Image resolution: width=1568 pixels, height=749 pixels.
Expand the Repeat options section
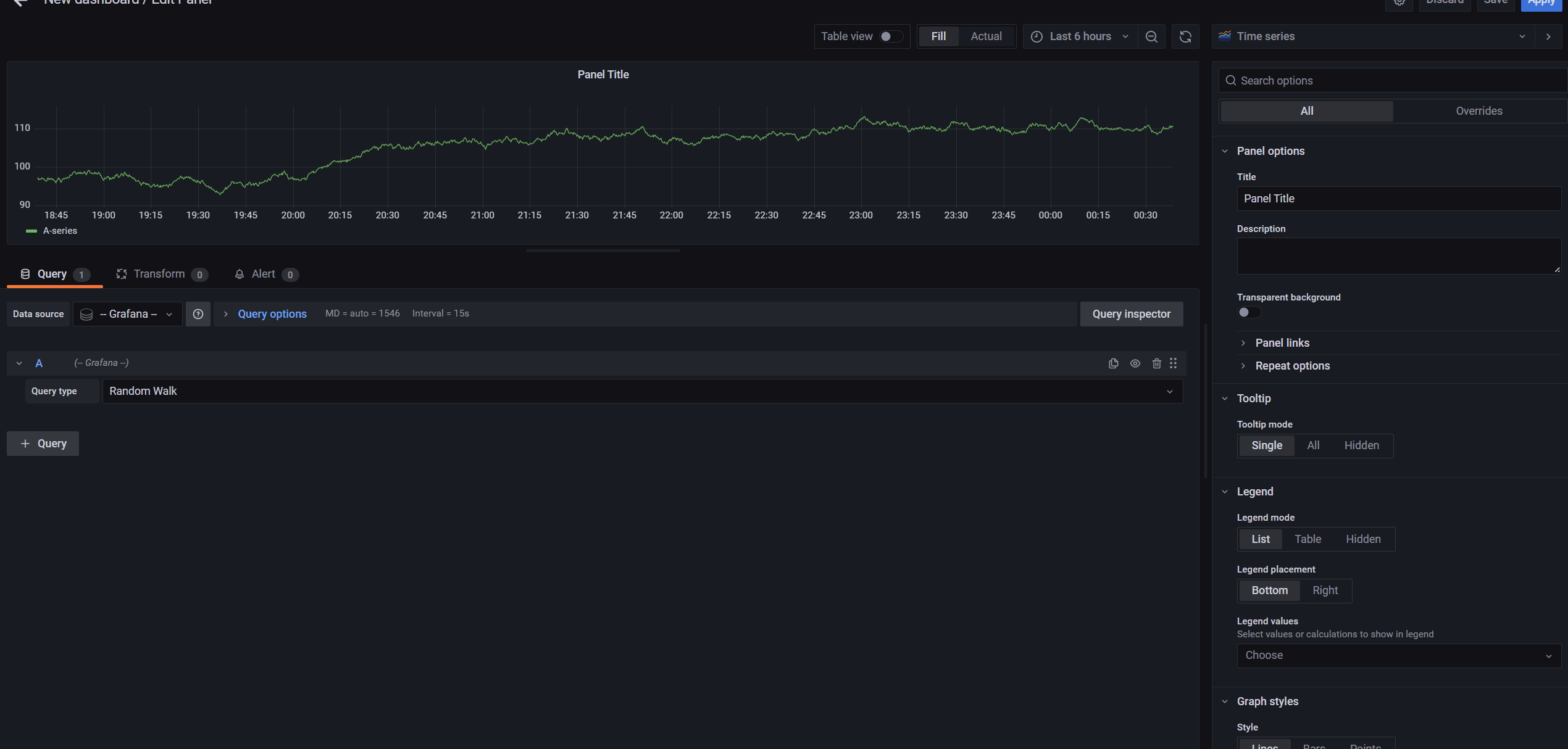1293,365
